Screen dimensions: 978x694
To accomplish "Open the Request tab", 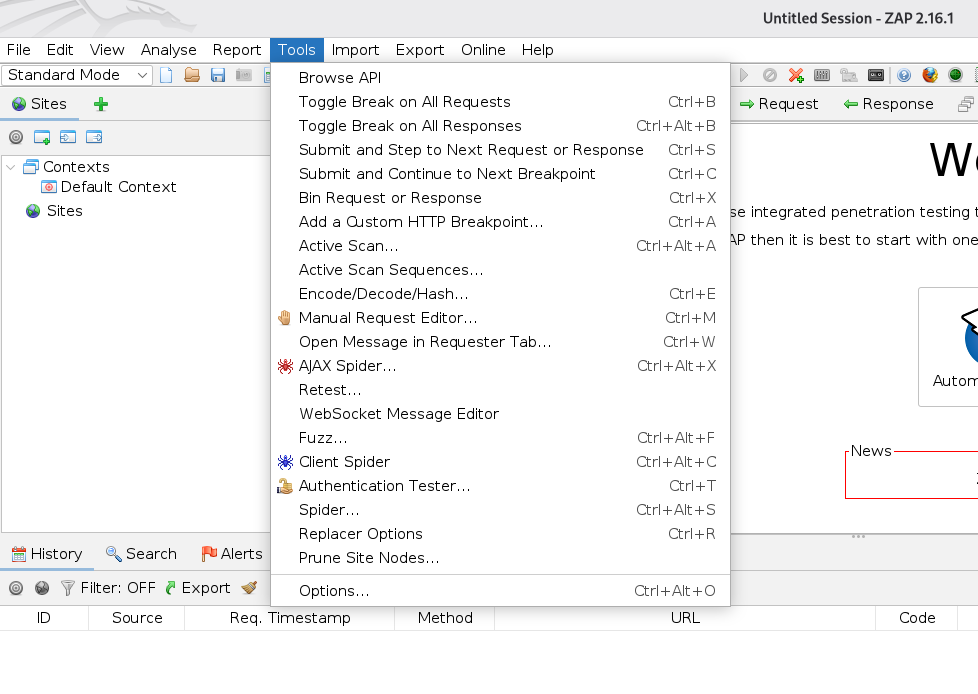I will click(x=779, y=104).
